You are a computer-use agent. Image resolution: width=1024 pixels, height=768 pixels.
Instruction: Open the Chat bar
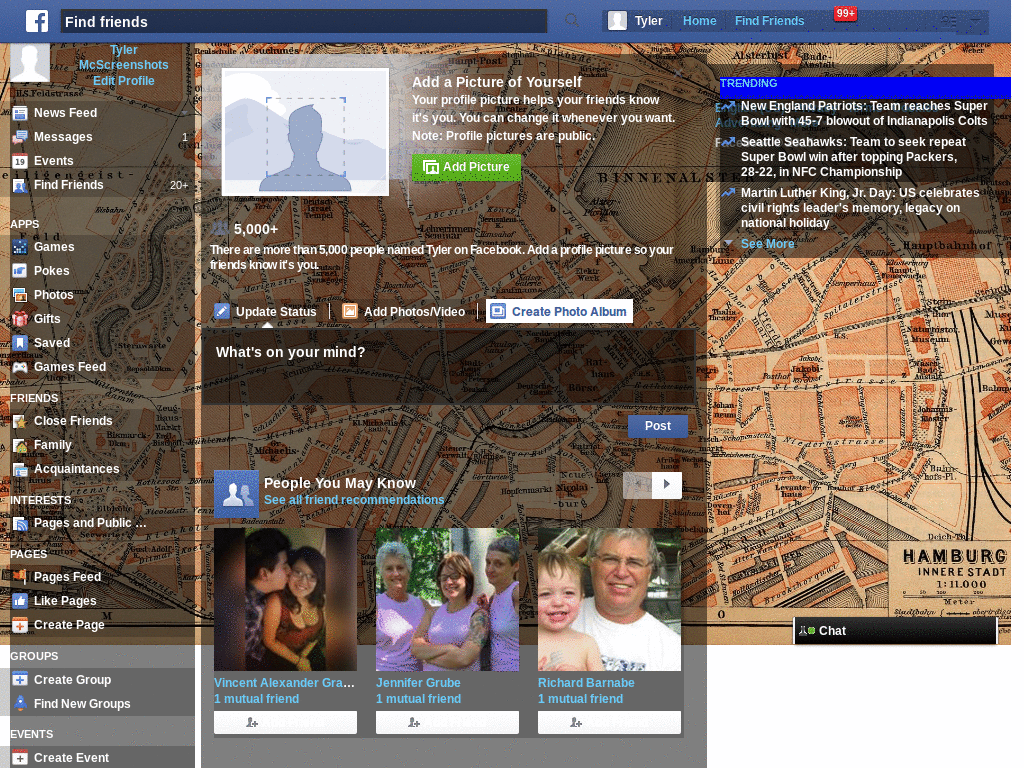click(x=895, y=631)
